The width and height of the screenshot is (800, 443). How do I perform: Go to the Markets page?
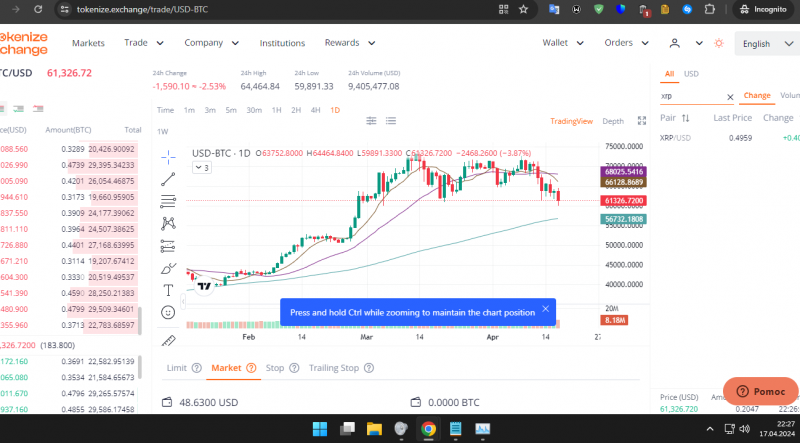tap(88, 43)
